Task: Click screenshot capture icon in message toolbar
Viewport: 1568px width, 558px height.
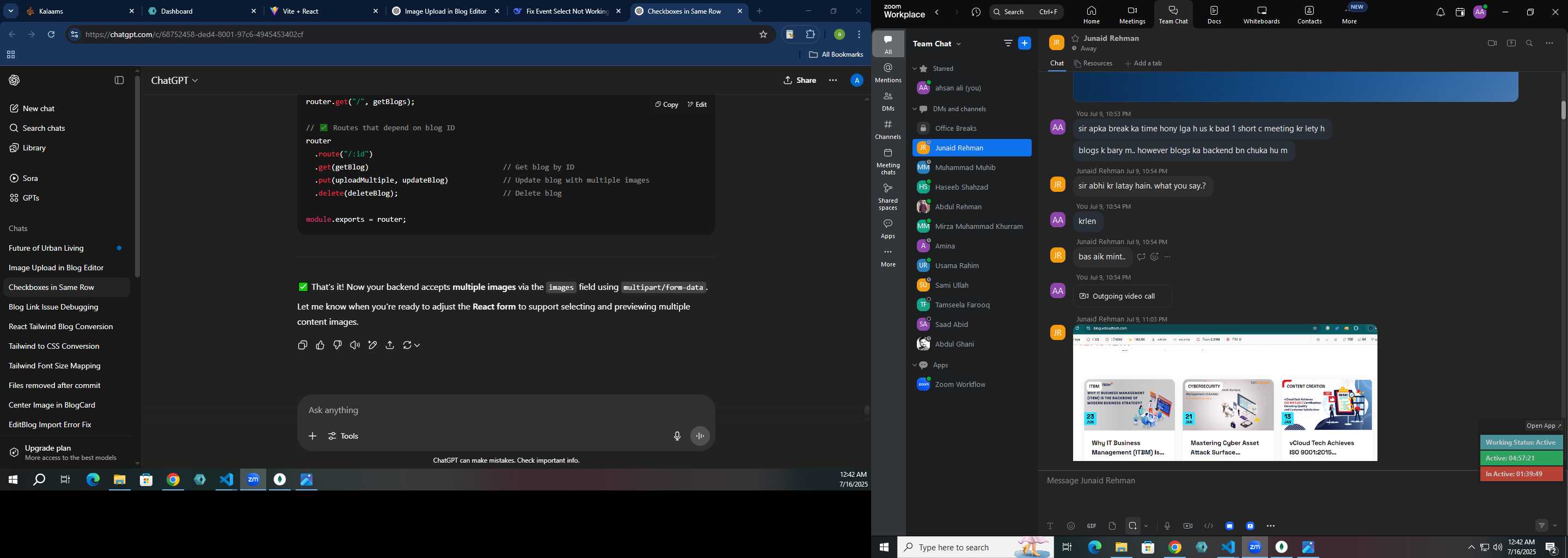Action: point(1132,526)
